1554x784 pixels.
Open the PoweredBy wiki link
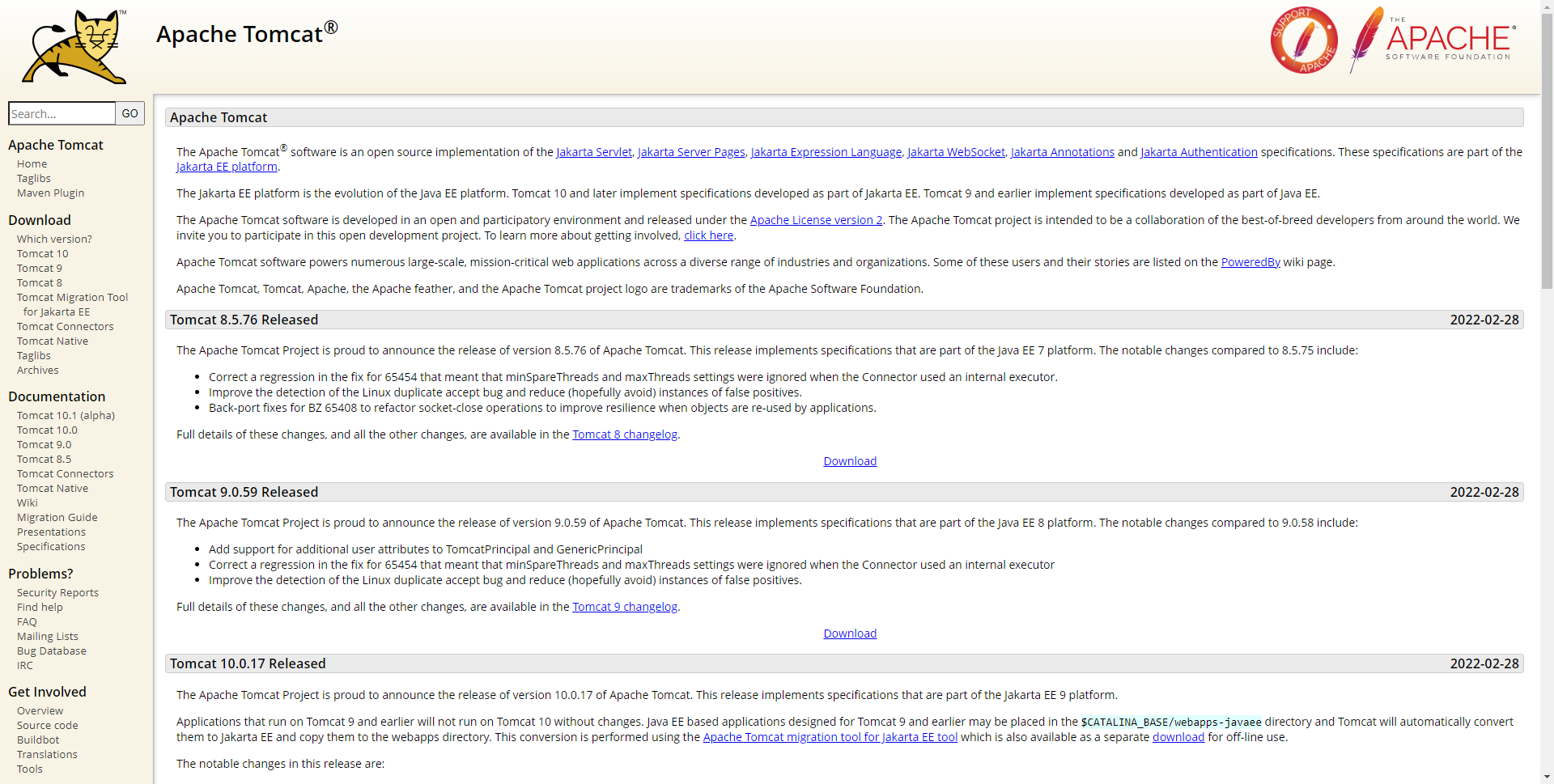1250,262
